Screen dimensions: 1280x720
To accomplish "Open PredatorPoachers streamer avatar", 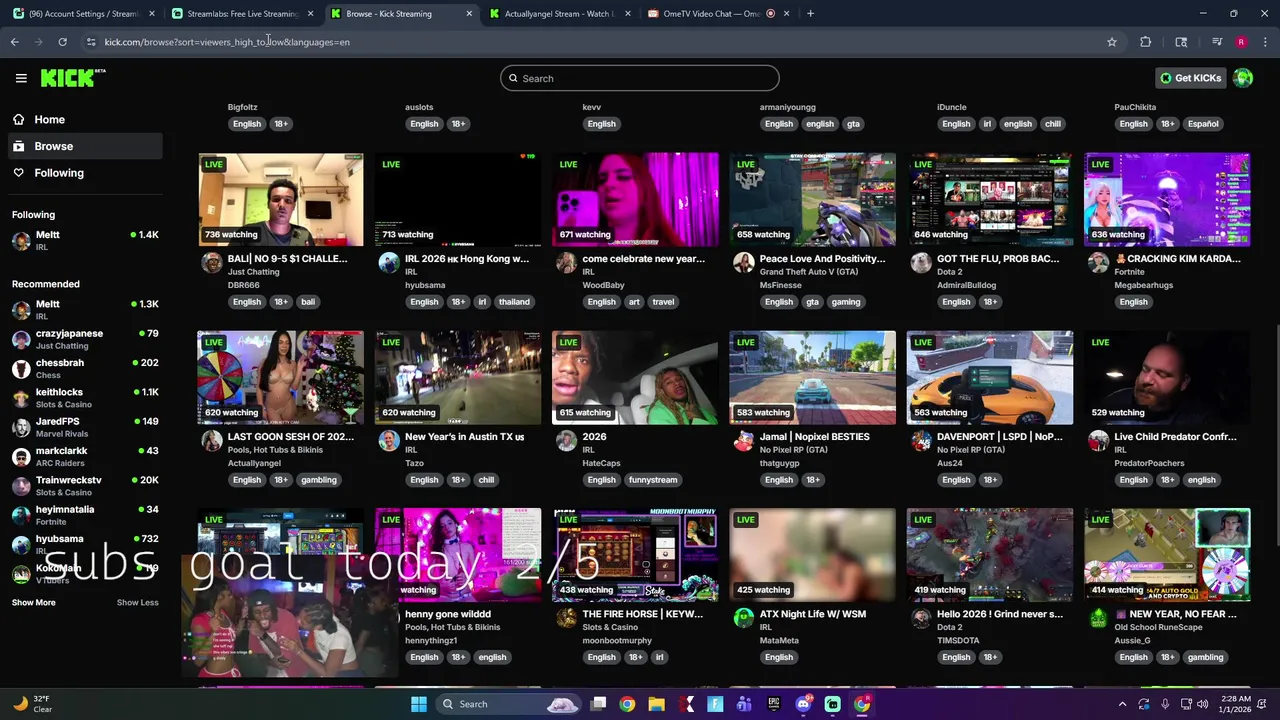I will pyautogui.click(x=1098, y=441).
